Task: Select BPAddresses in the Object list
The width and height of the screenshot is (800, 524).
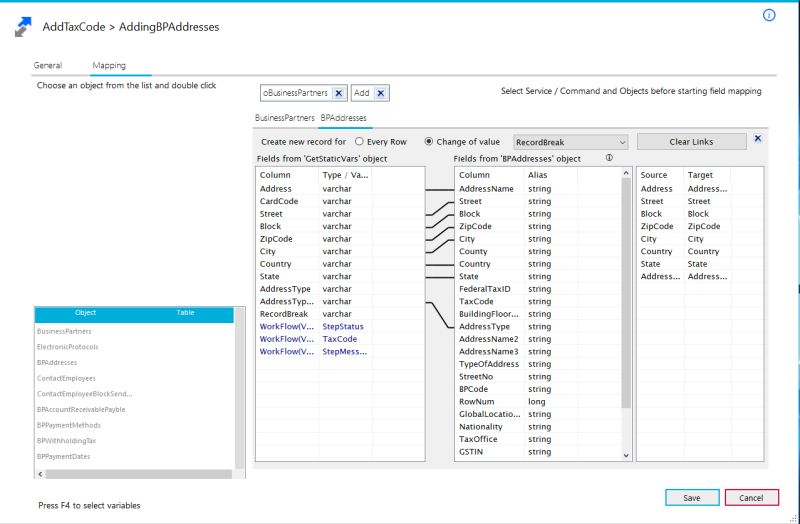Action: tap(57, 362)
